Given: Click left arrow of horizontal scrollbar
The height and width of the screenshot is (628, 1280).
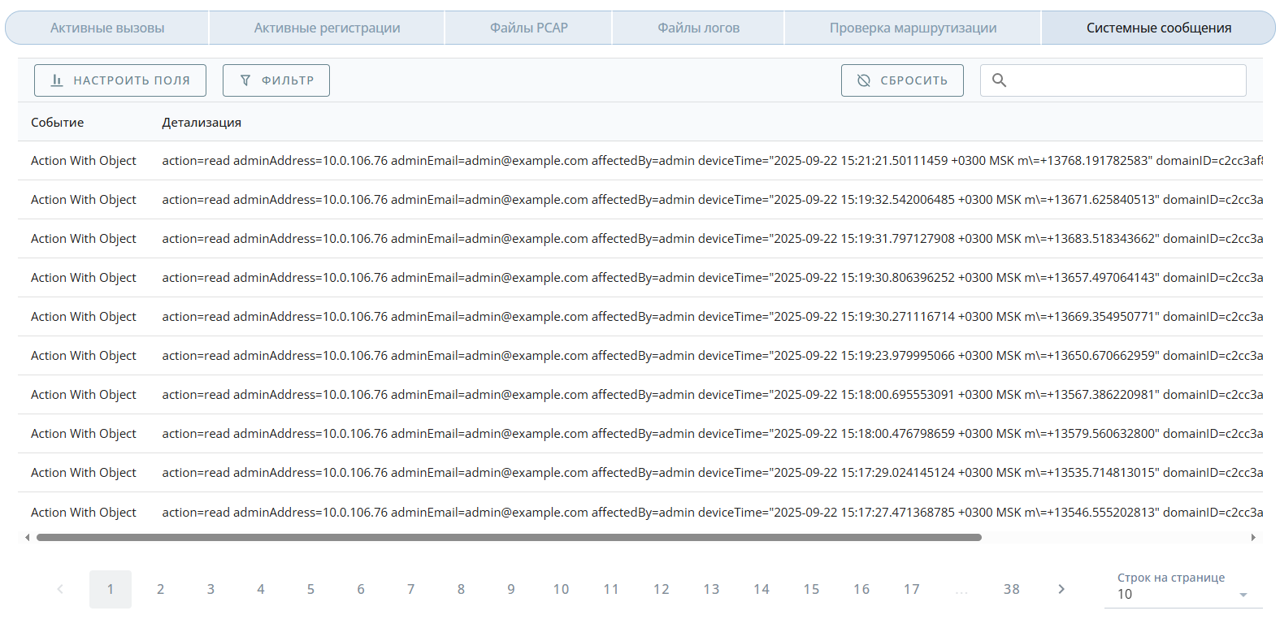Looking at the screenshot, I should (27, 538).
